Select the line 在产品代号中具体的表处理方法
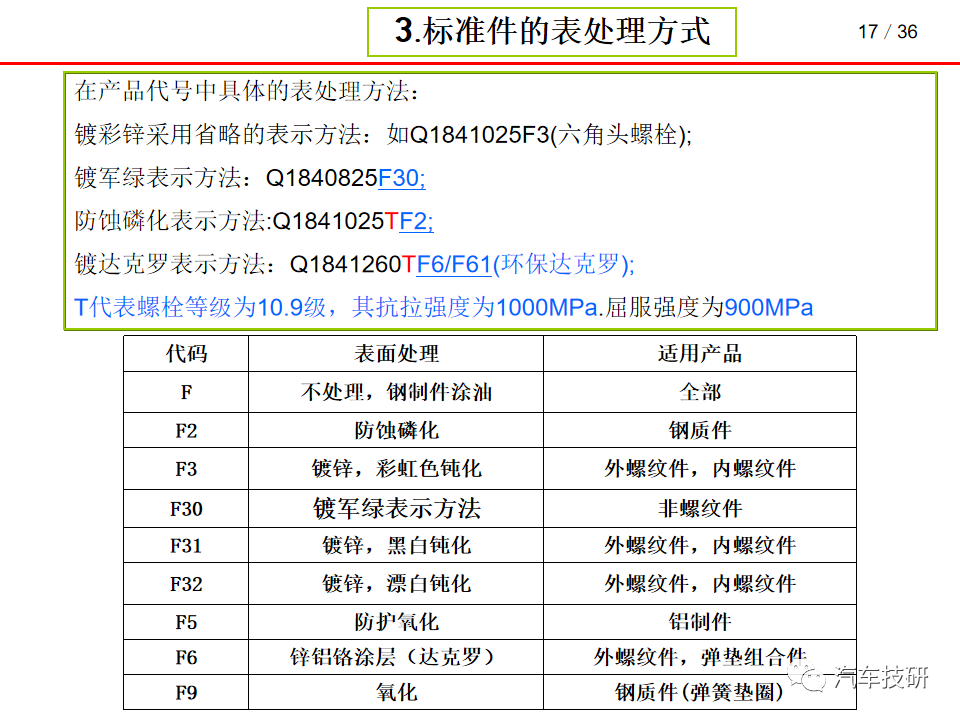The image size is (960, 720). (x=246, y=91)
